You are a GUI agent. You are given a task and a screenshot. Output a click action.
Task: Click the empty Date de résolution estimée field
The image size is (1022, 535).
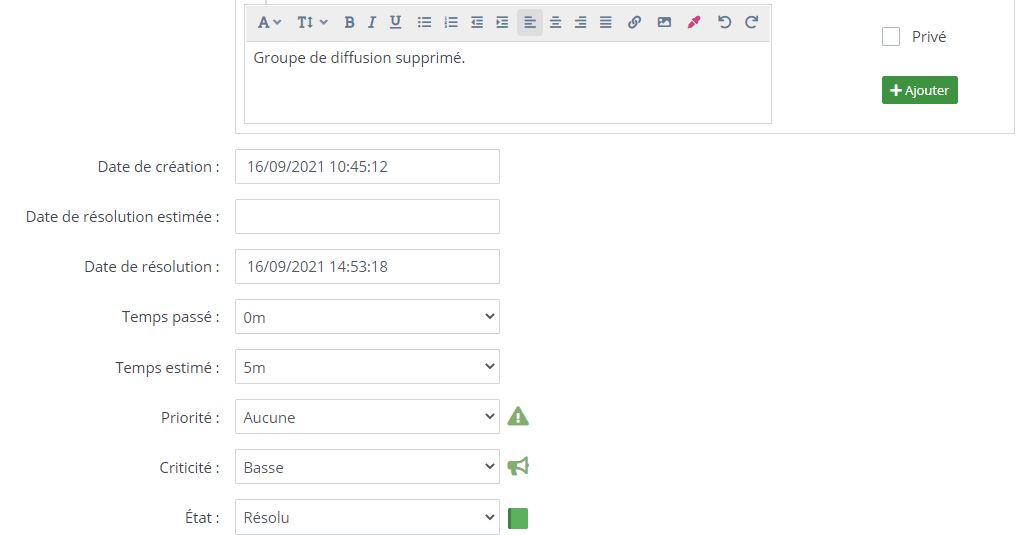click(367, 216)
